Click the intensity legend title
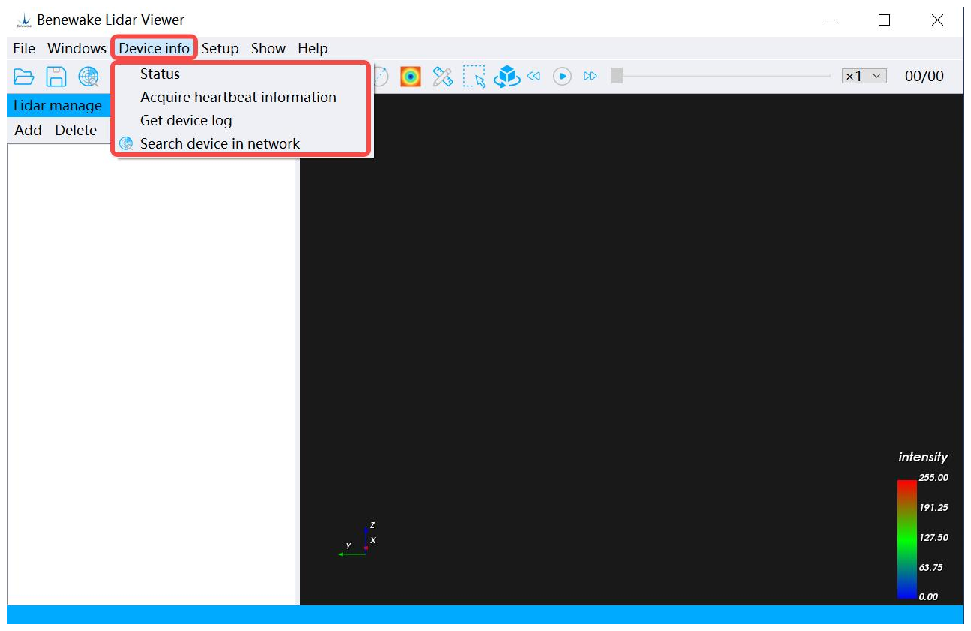The height and width of the screenshot is (631, 971). 923,457
